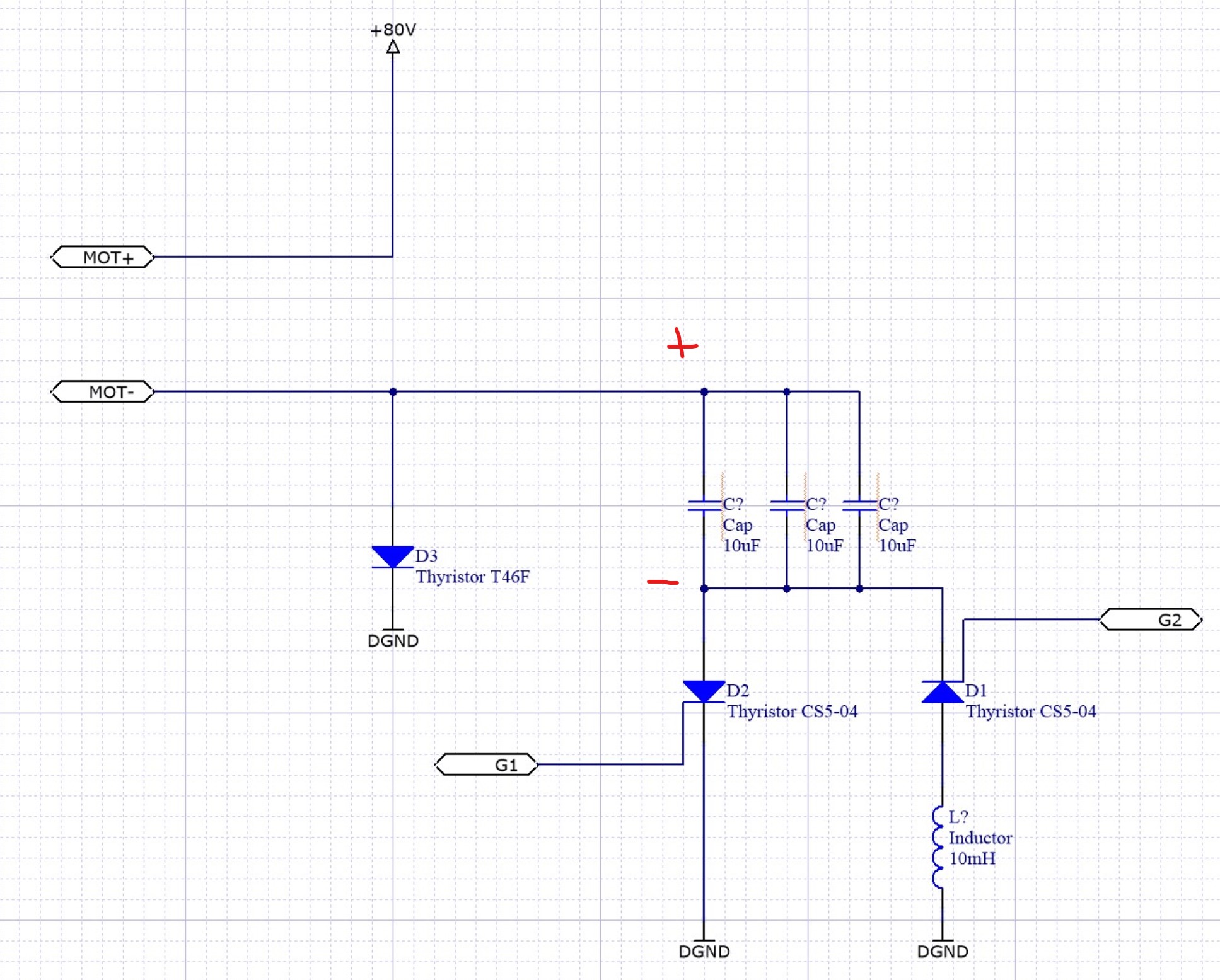Click the DGND symbol under D3
The height and width of the screenshot is (980, 1220).
(x=393, y=640)
